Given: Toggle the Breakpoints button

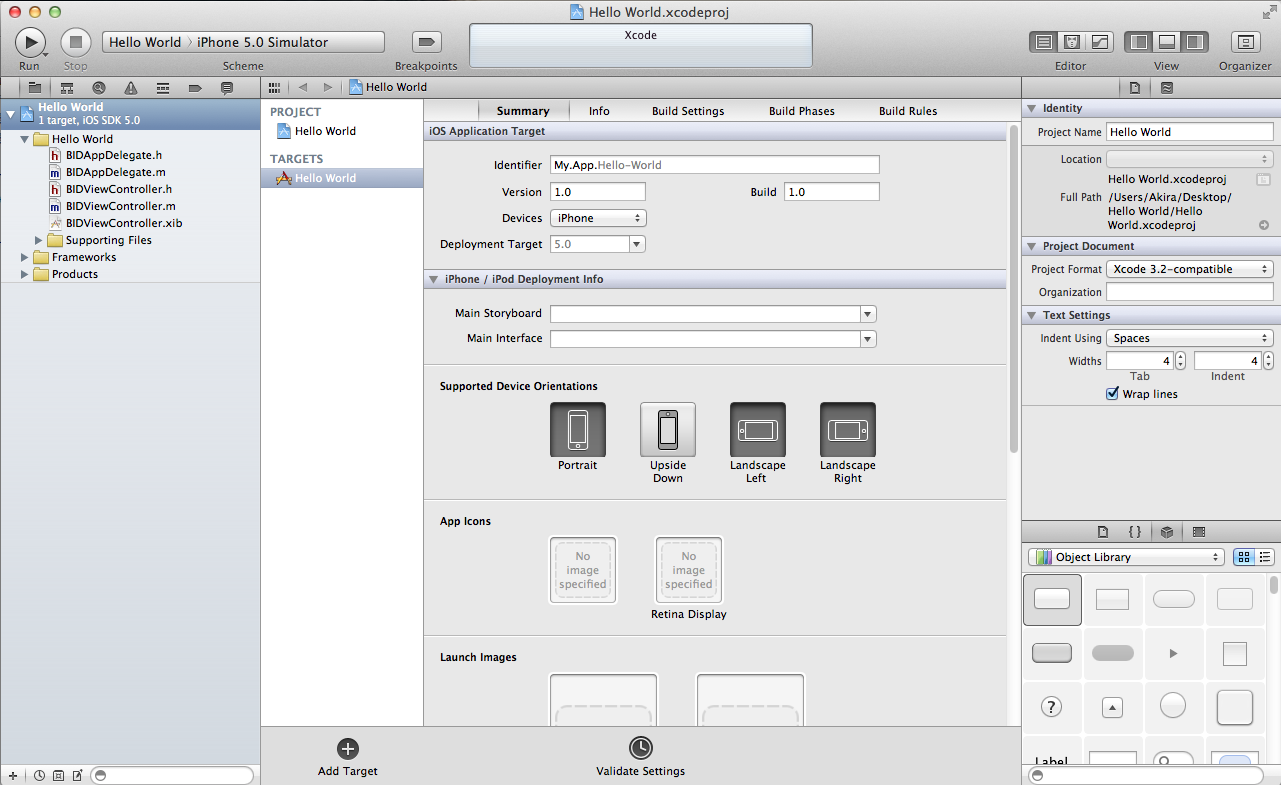Looking at the screenshot, I should 427,42.
